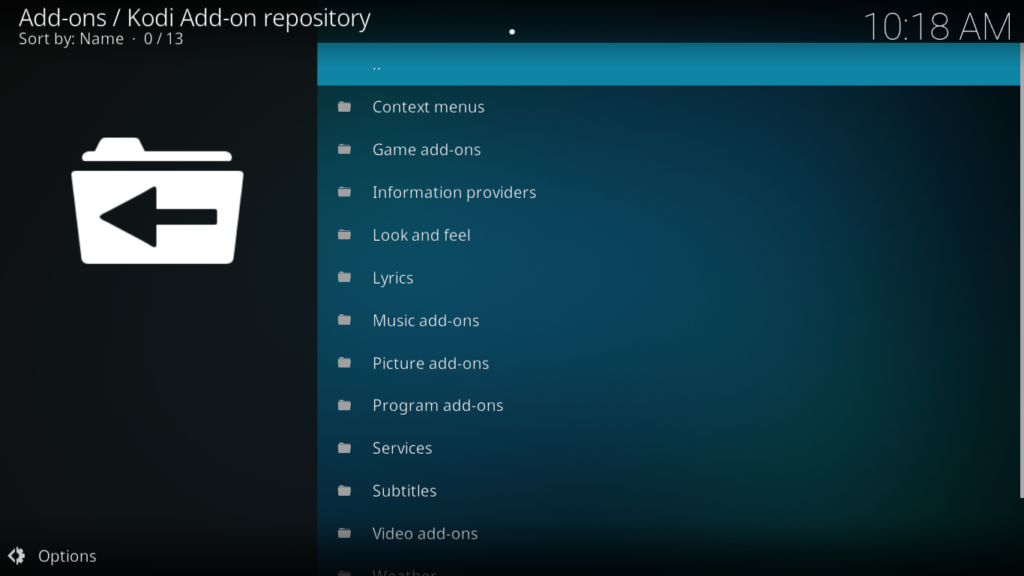Open the Services add-ons folder
The height and width of the screenshot is (576, 1024).
(x=402, y=448)
